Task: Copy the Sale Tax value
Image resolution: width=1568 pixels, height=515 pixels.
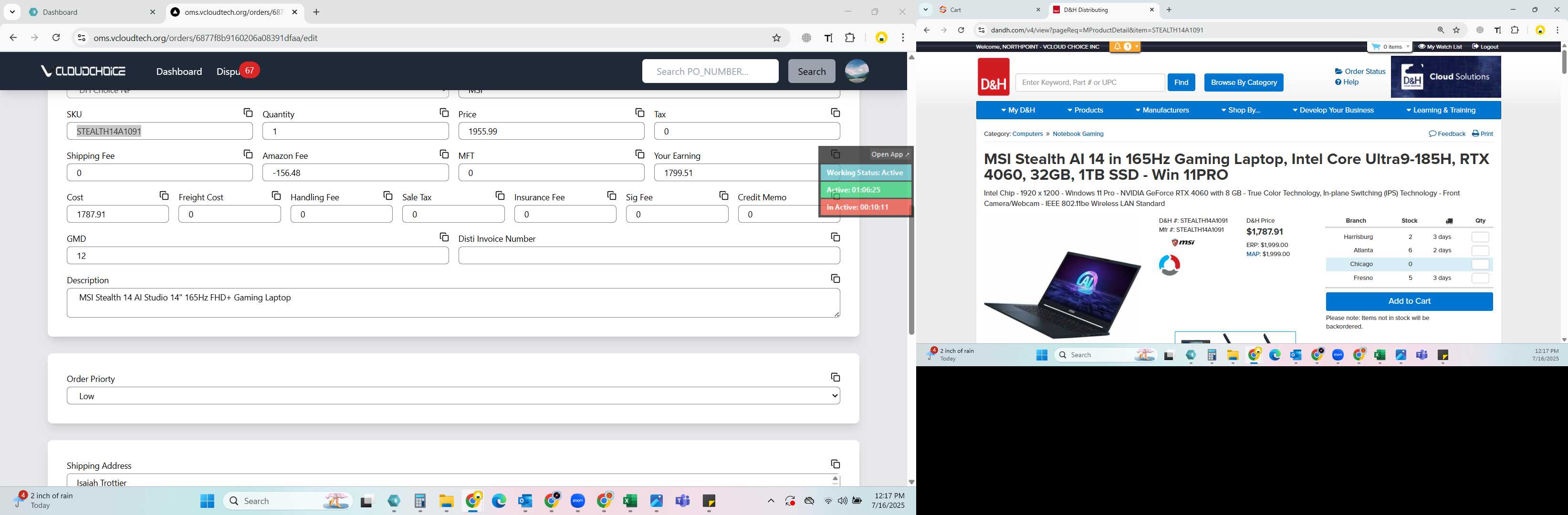Action: (x=500, y=196)
